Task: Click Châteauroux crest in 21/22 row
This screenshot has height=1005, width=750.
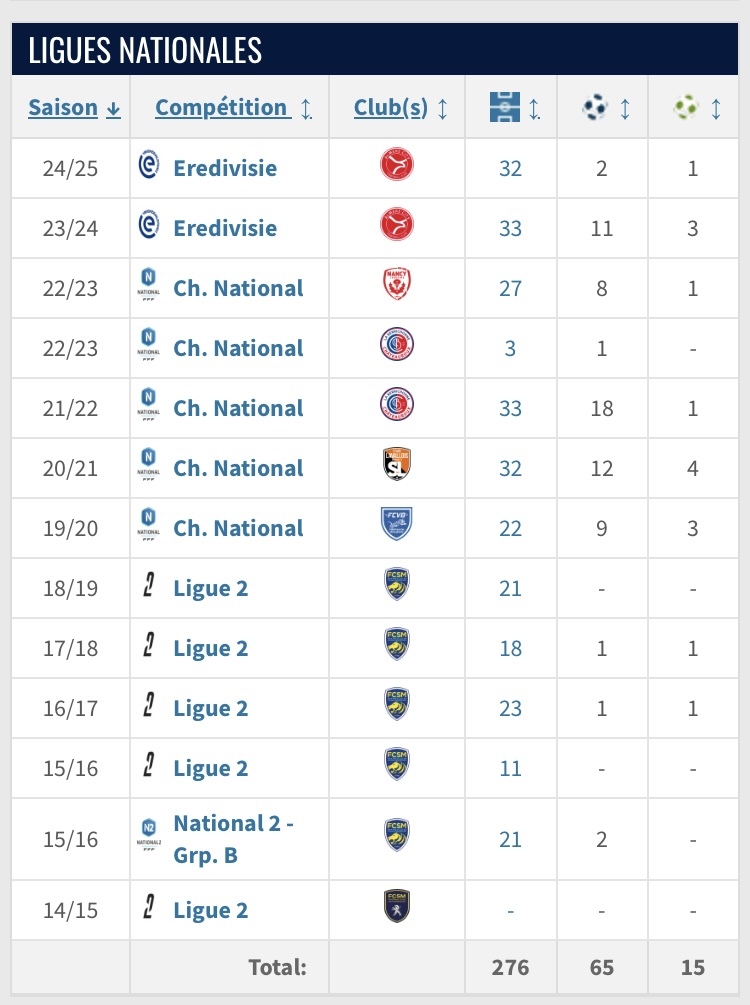Action: coord(397,404)
